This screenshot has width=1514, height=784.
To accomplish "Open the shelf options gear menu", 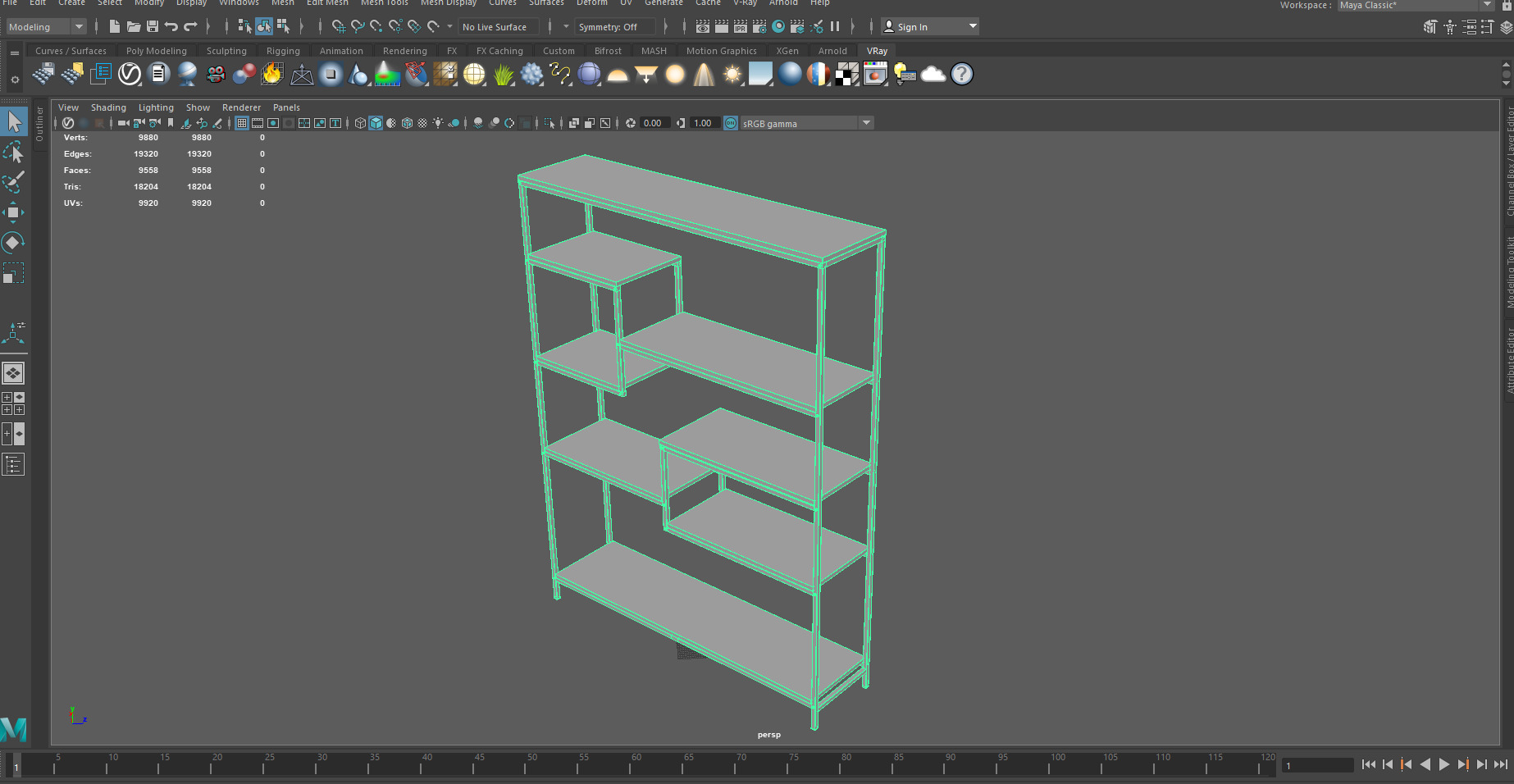I will pyautogui.click(x=15, y=80).
